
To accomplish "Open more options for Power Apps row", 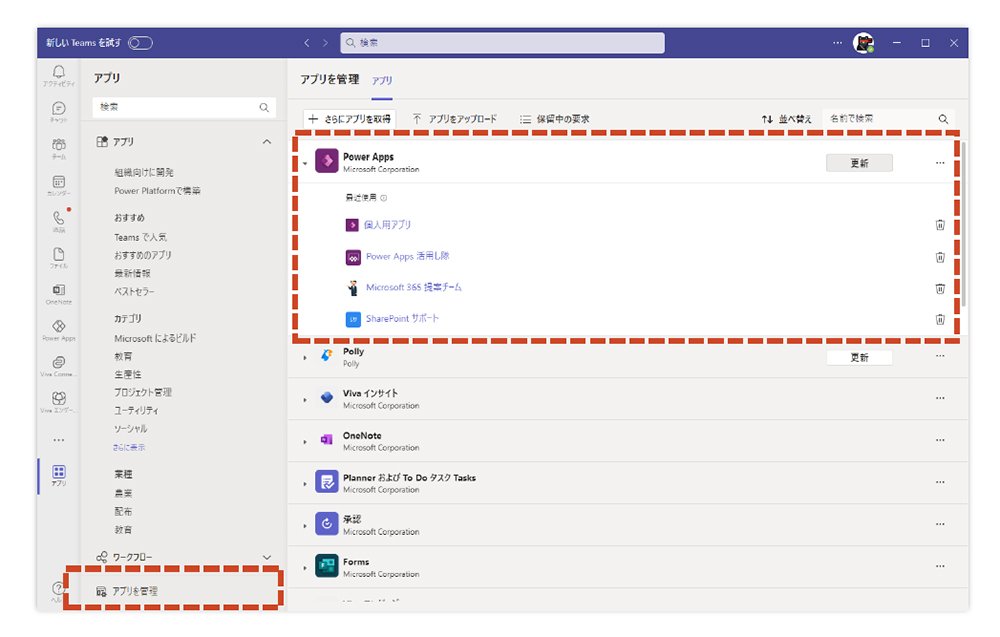I will click(940, 163).
